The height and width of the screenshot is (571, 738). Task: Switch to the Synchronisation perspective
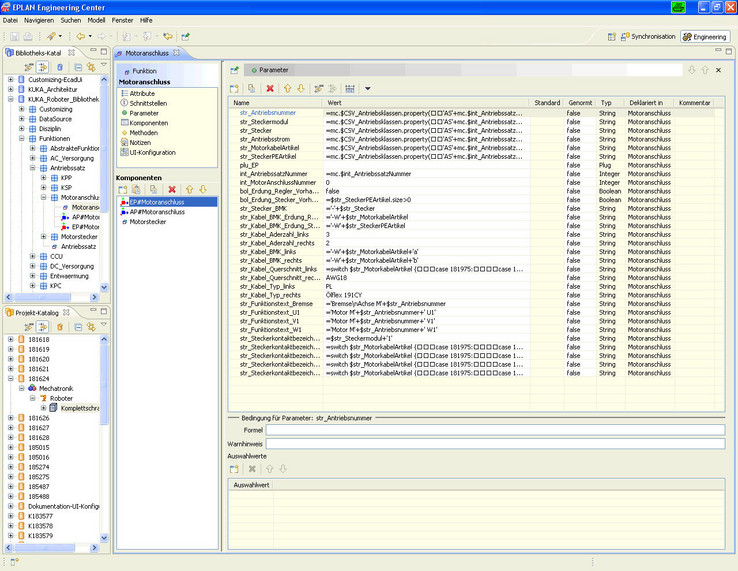647,36
